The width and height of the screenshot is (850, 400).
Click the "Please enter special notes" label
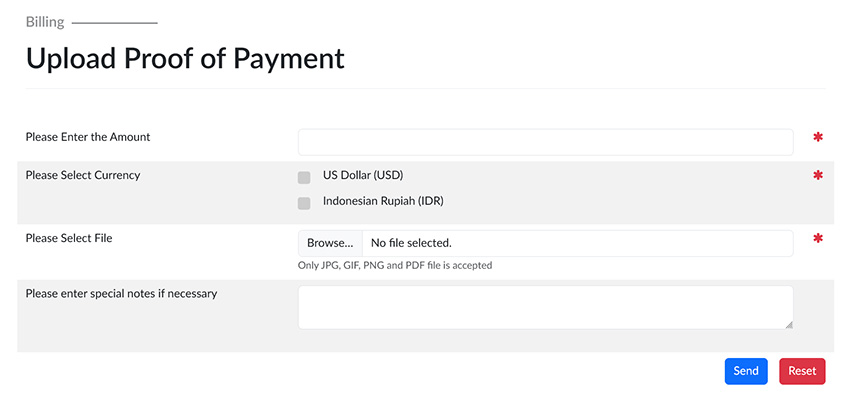coord(121,294)
